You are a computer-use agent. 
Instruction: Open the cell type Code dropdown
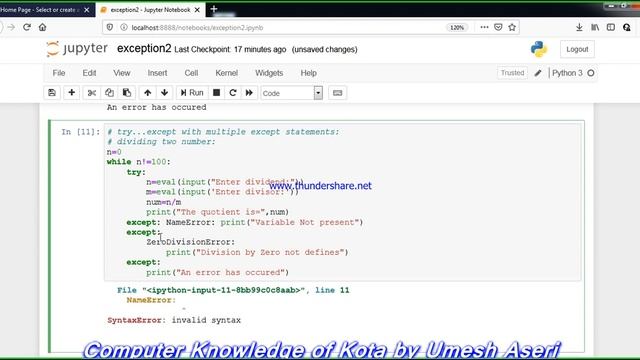tap(292, 93)
